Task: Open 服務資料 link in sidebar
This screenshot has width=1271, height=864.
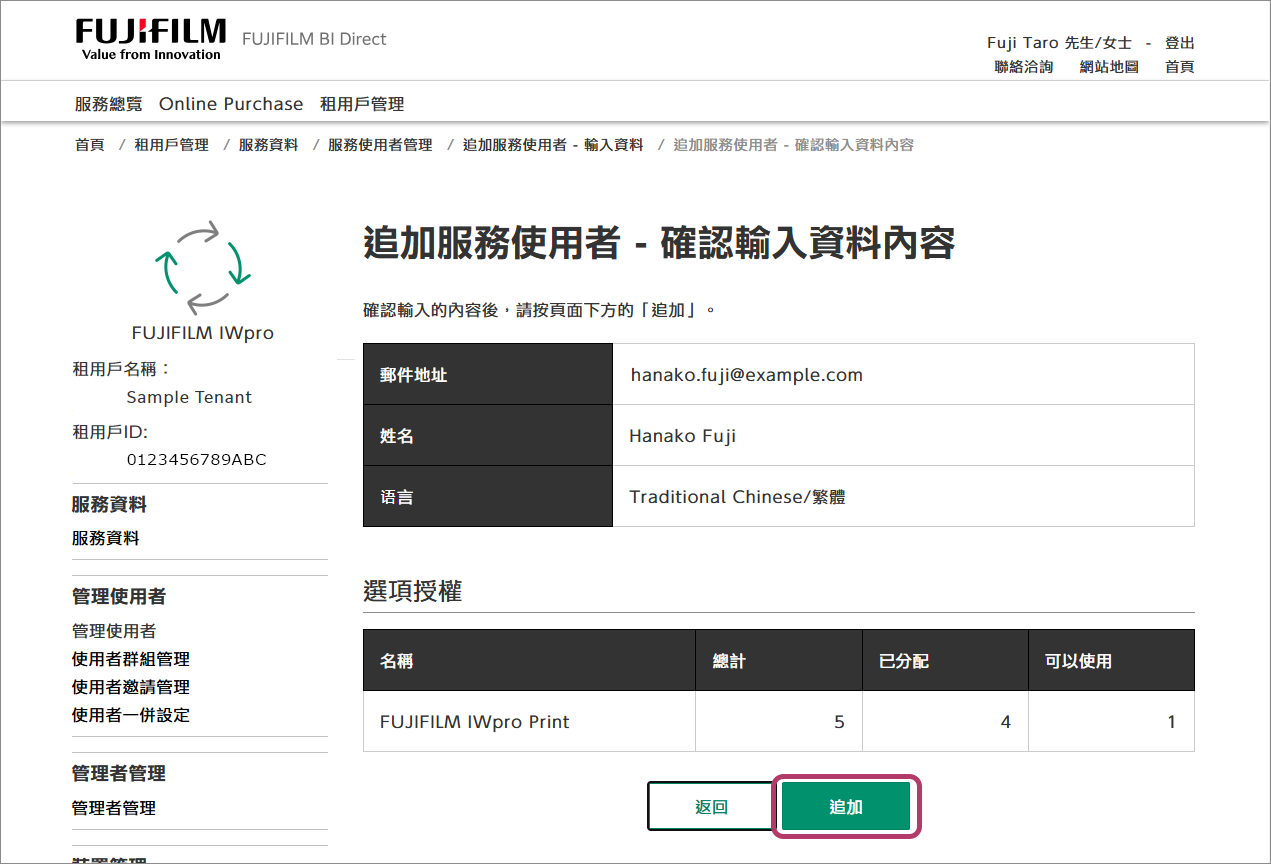Action: click(106, 538)
